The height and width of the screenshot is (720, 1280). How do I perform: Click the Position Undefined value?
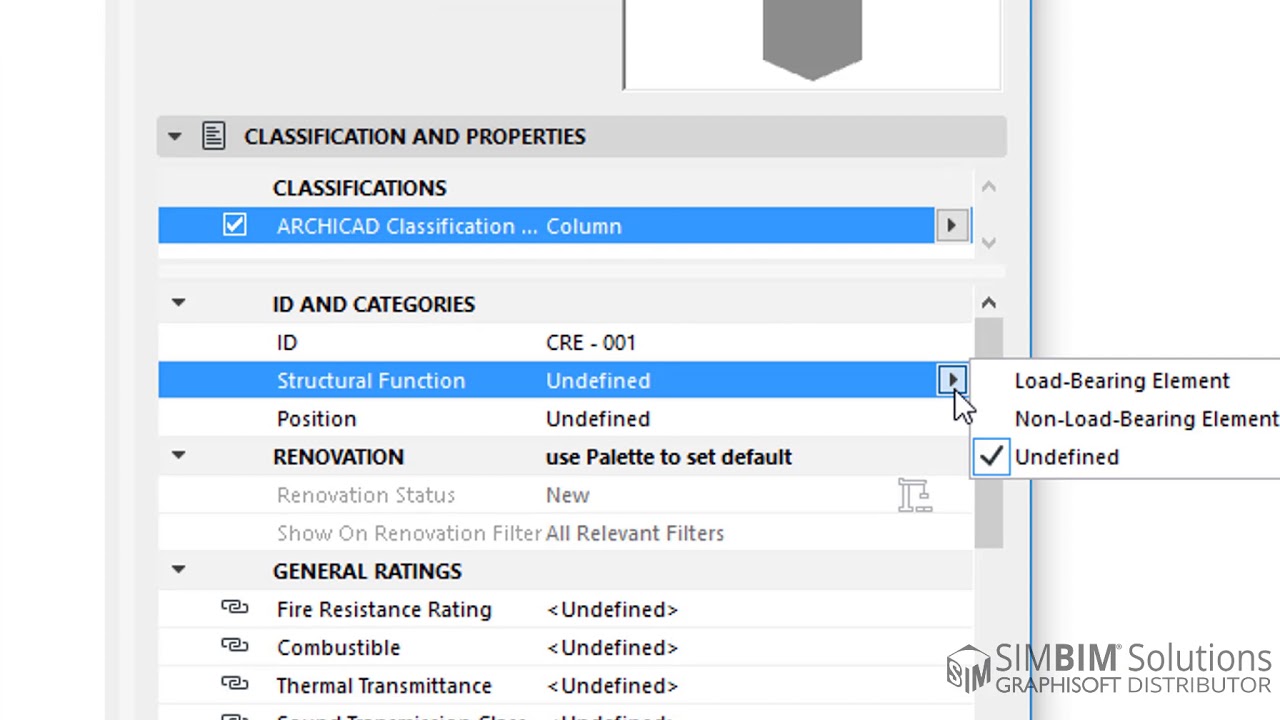click(598, 419)
